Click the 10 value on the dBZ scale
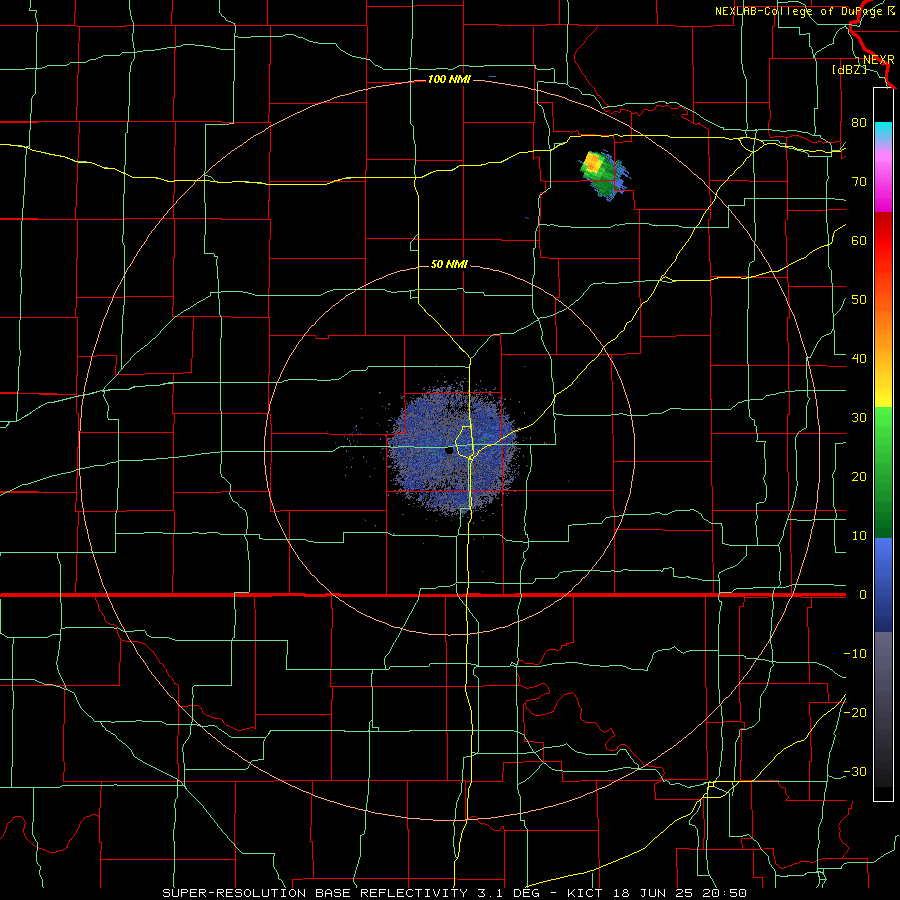Image resolution: width=900 pixels, height=900 pixels. (x=859, y=536)
